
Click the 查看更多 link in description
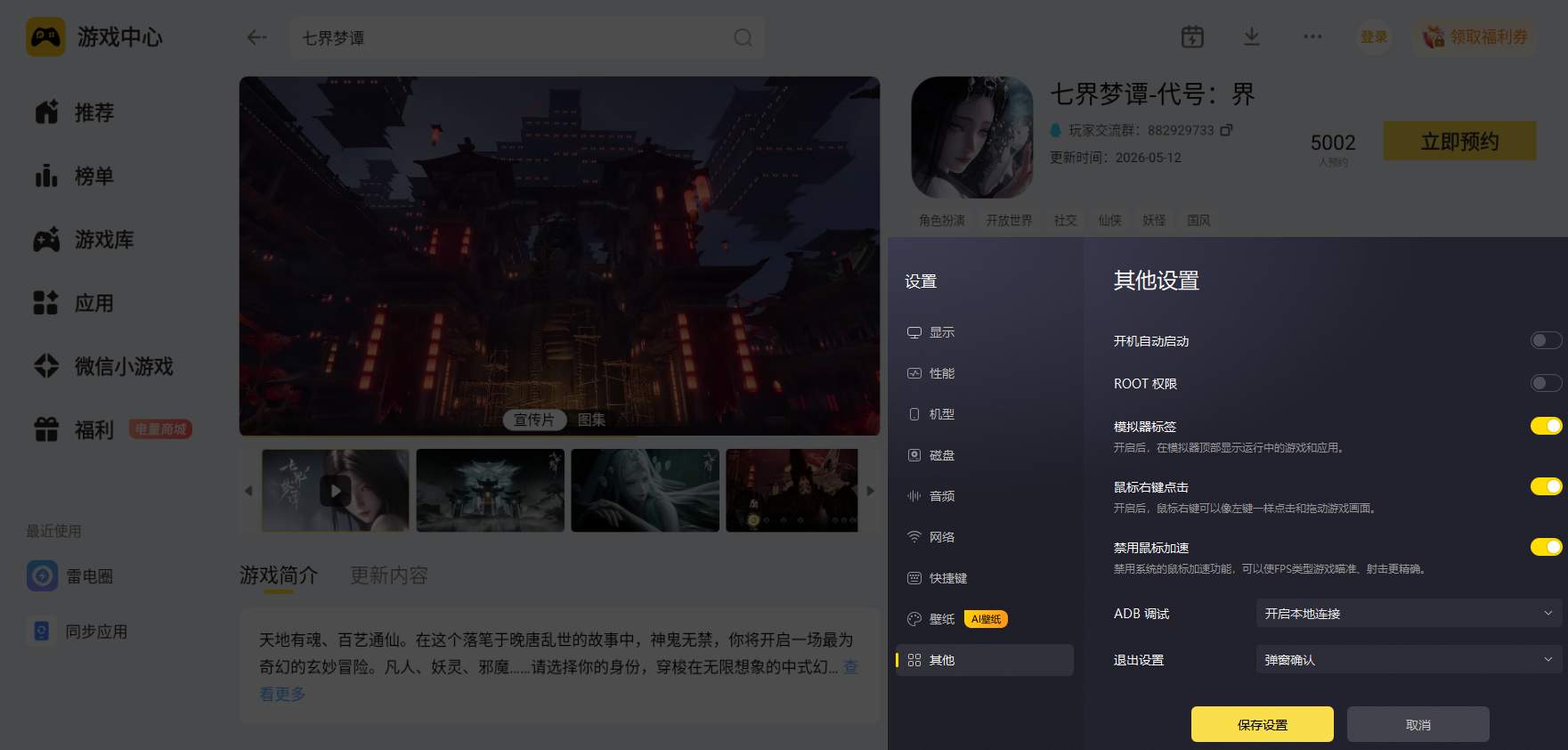click(282, 693)
